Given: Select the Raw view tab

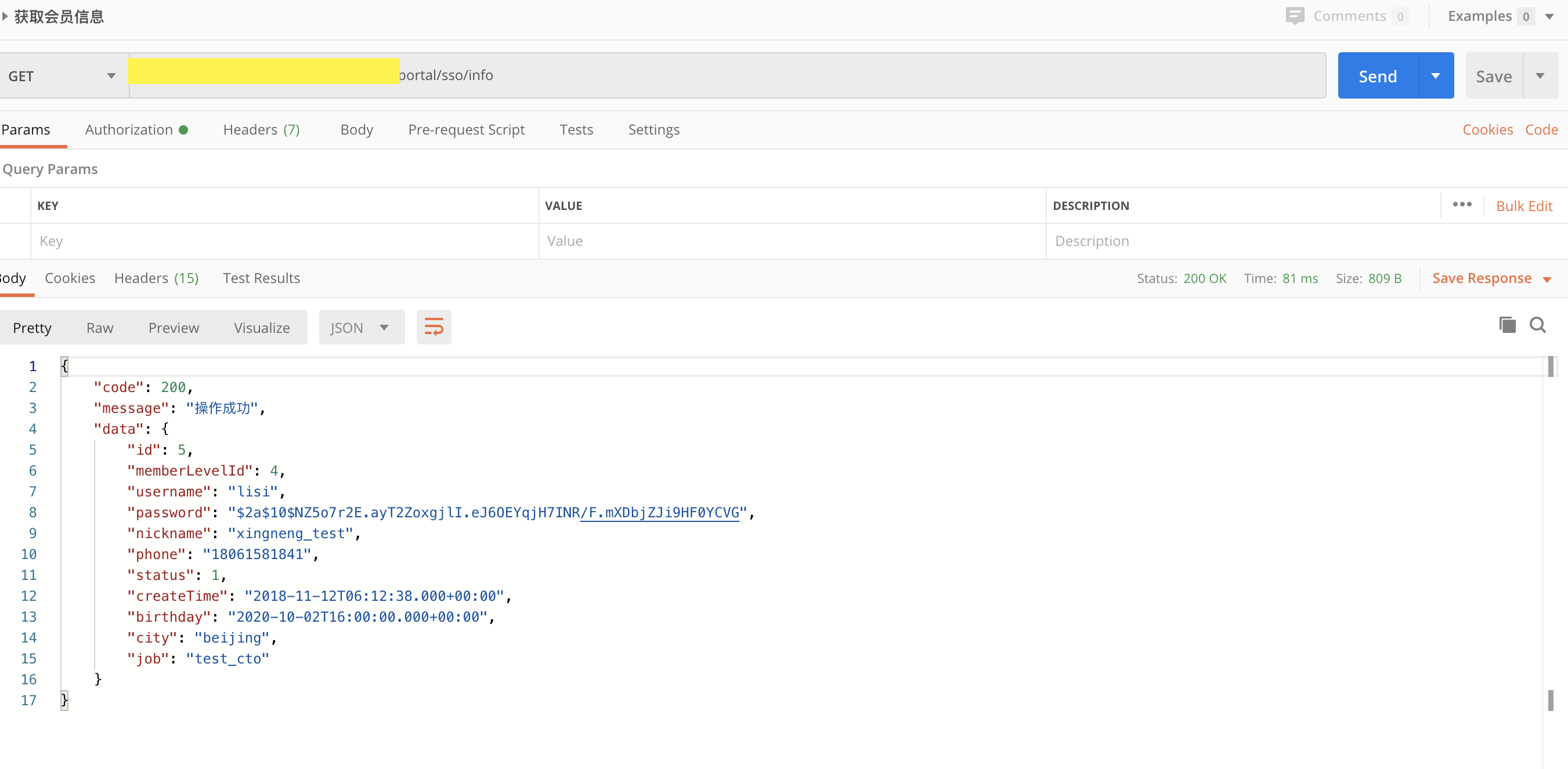Looking at the screenshot, I should 99,328.
